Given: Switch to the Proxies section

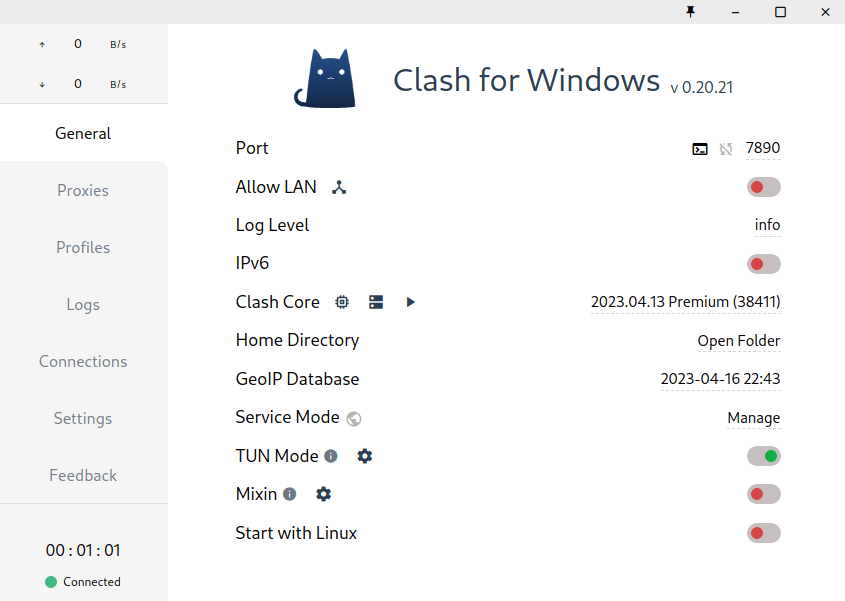Looking at the screenshot, I should coord(82,190).
